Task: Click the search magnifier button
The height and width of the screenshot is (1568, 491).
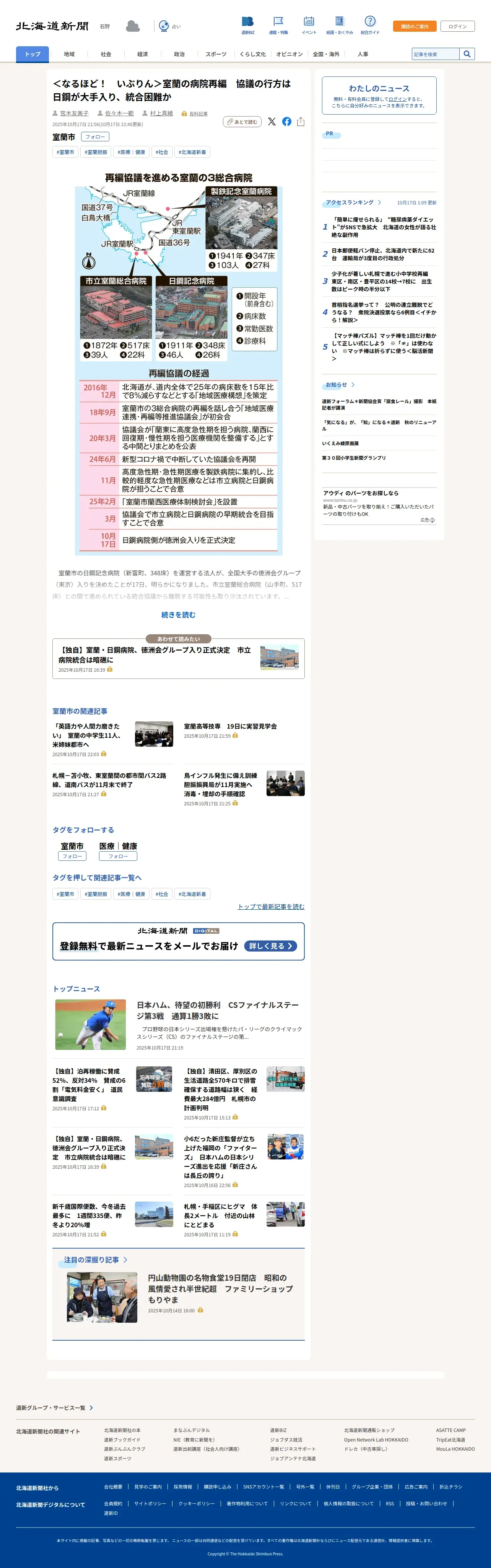Action: coord(467,54)
